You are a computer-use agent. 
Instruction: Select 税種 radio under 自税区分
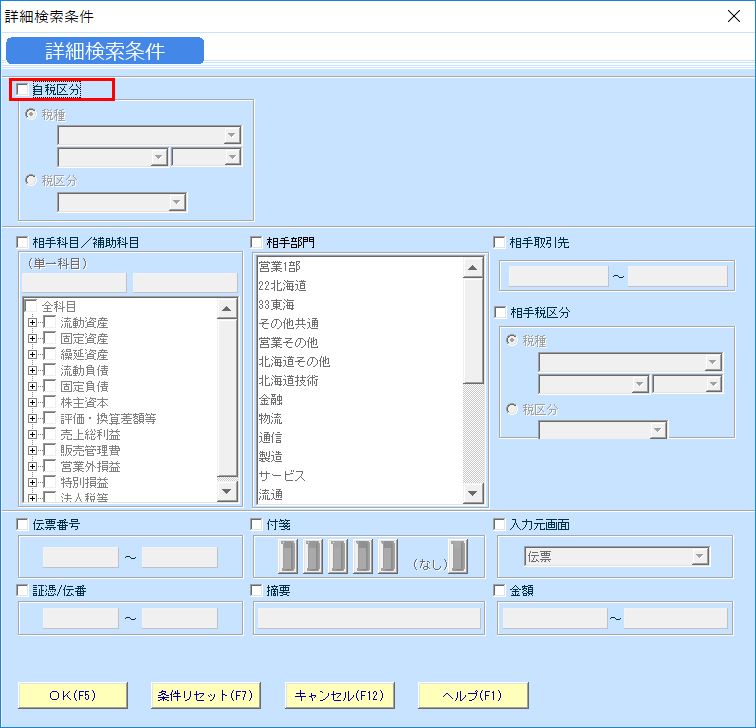pyautogui.click(x=31, y=114)
